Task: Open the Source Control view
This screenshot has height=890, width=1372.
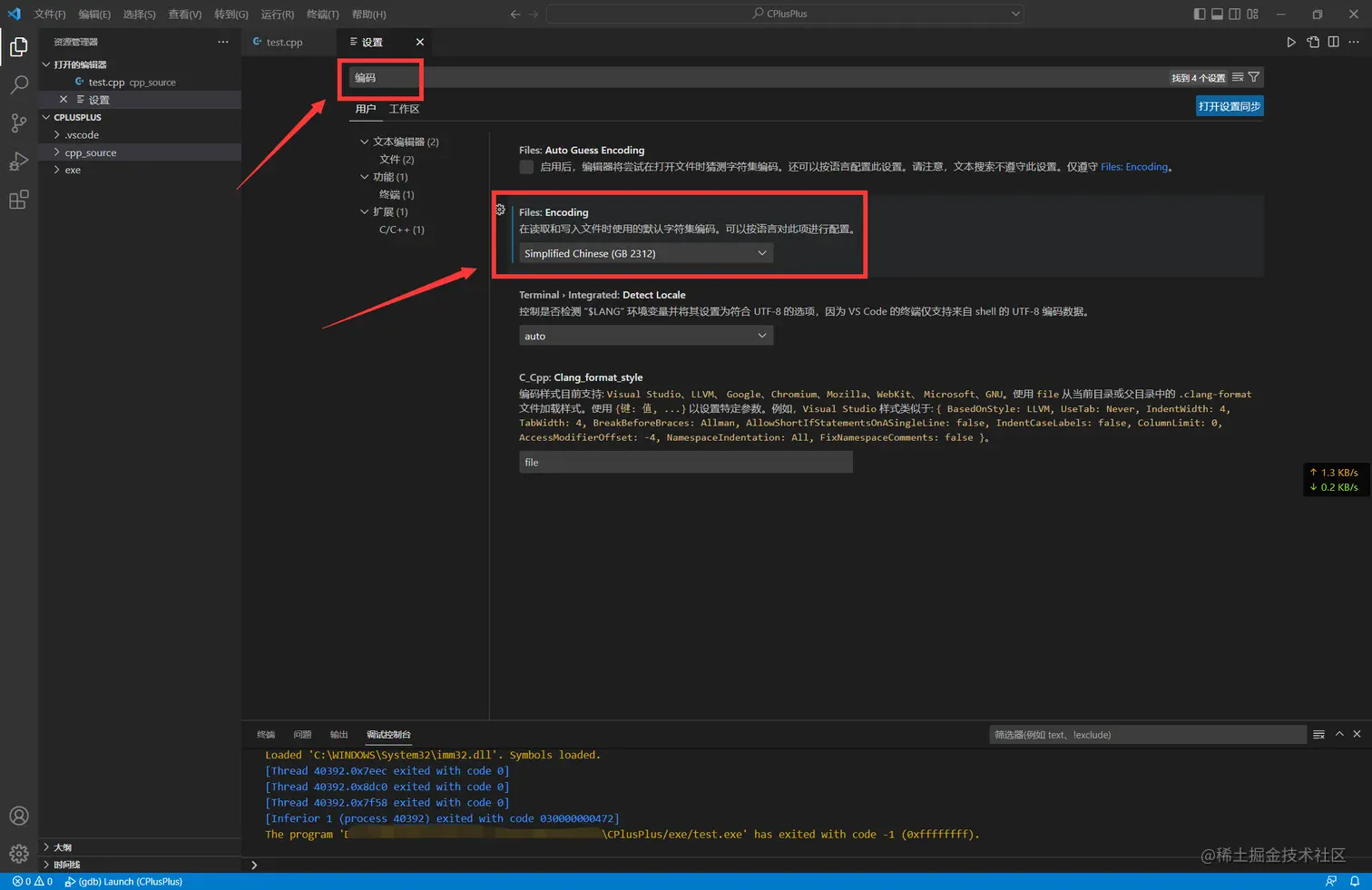Action: pyautogui.click(x=19, y=123)
